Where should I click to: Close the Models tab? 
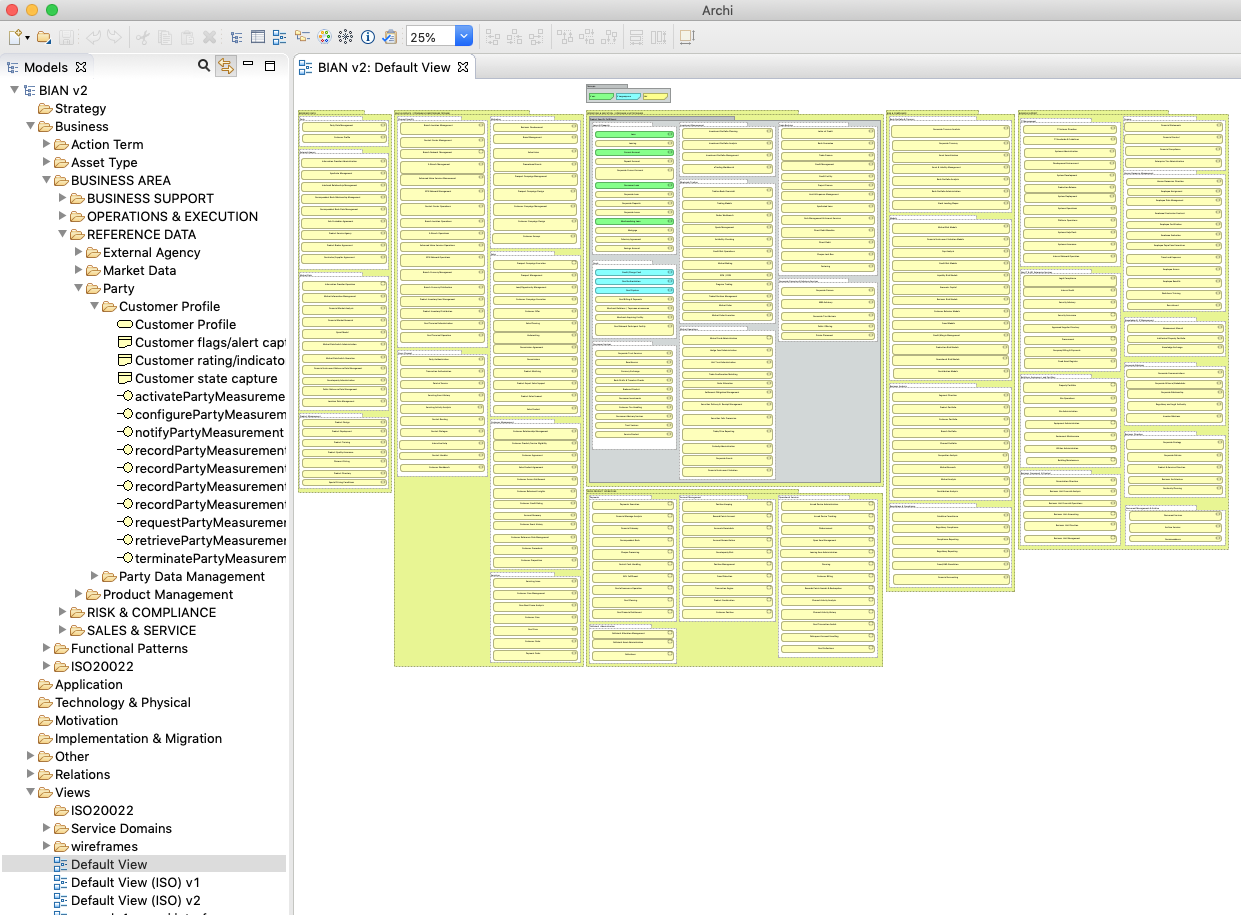click(82, 67)
